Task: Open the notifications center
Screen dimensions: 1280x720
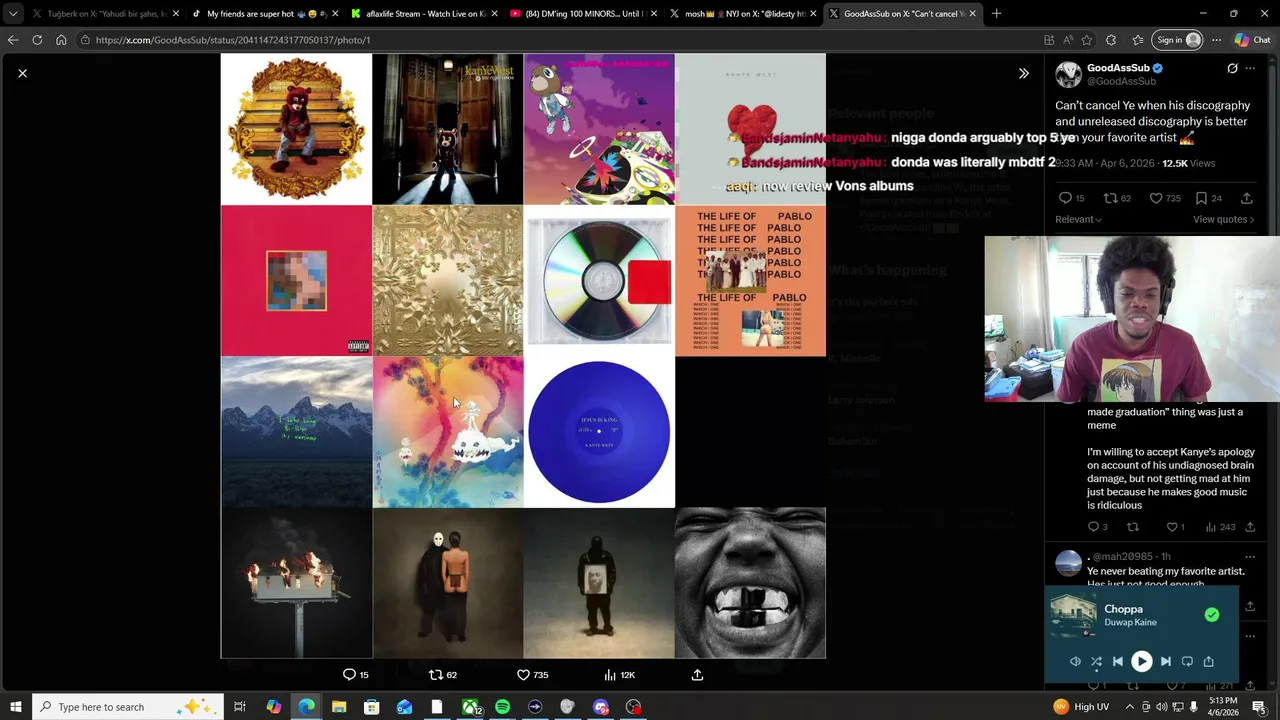Action: tap(1258, 707)
